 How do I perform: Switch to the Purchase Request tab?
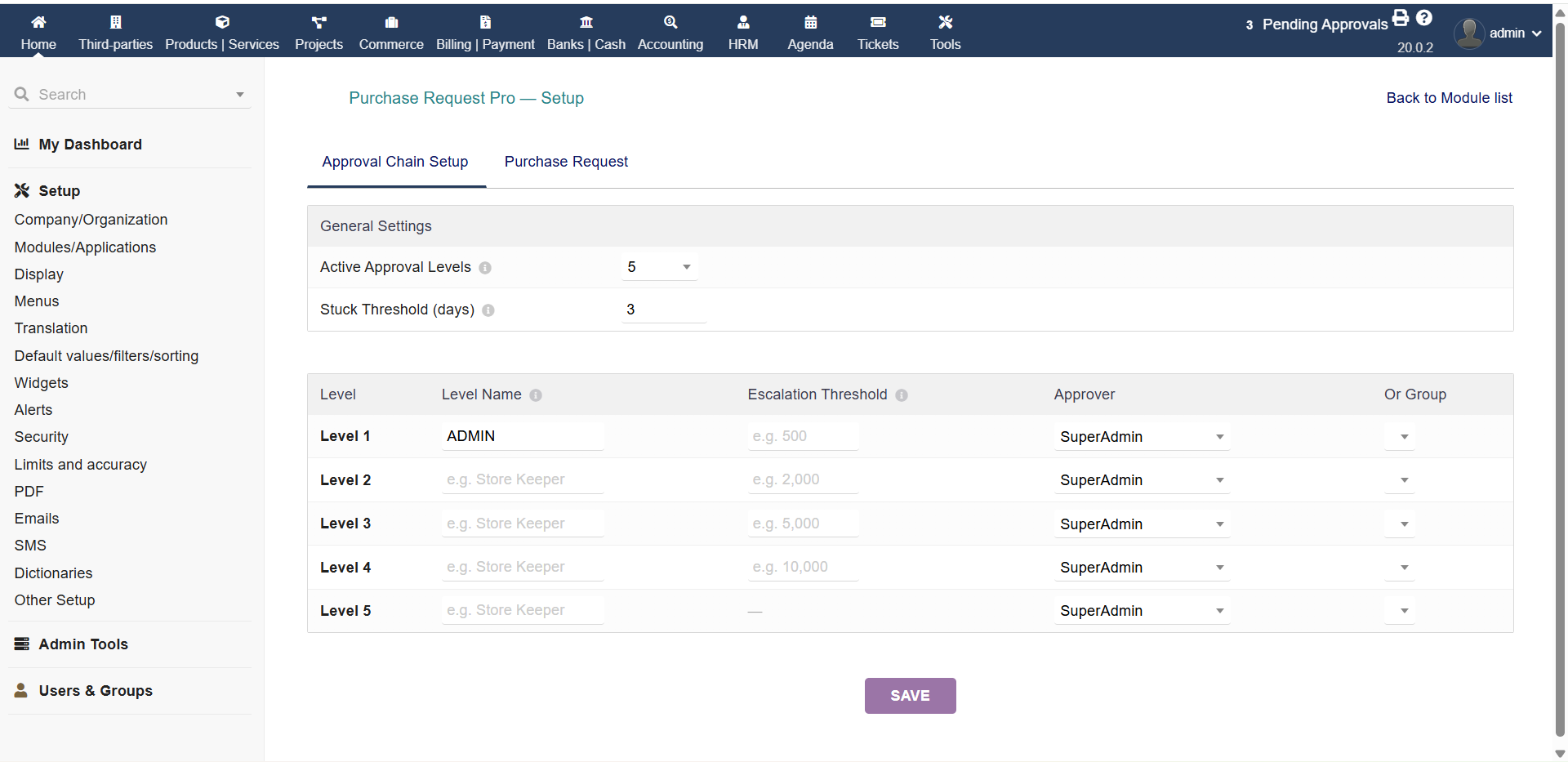566,162
